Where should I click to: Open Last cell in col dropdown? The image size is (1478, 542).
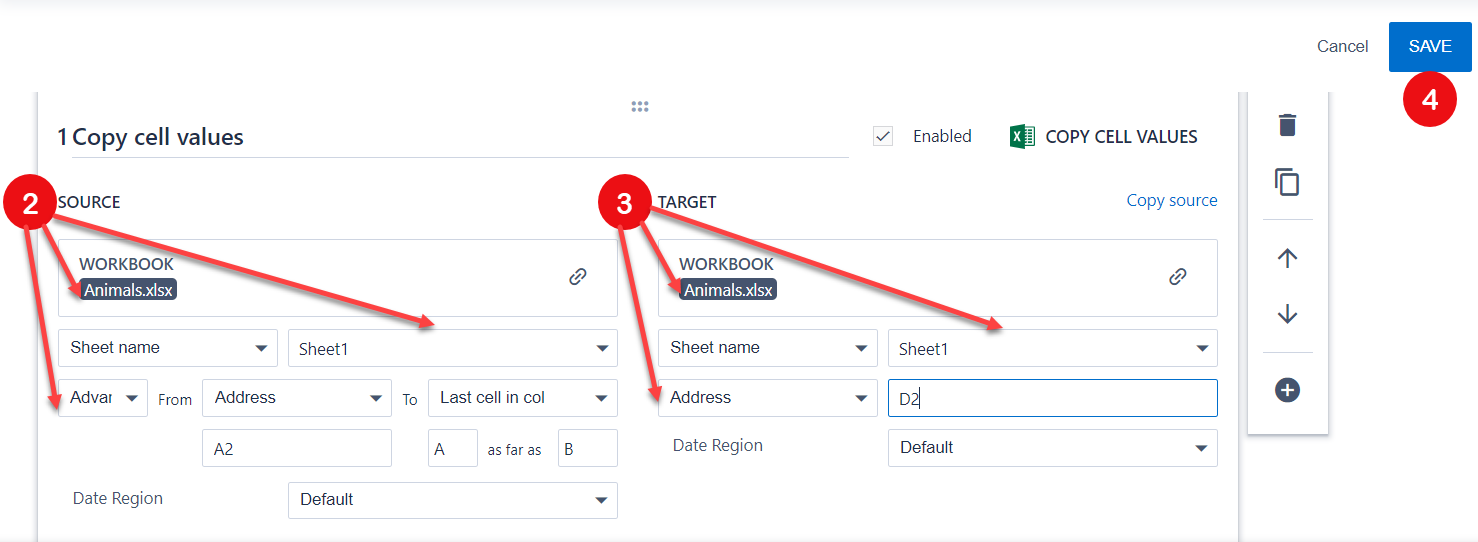(x=522, y=398)
